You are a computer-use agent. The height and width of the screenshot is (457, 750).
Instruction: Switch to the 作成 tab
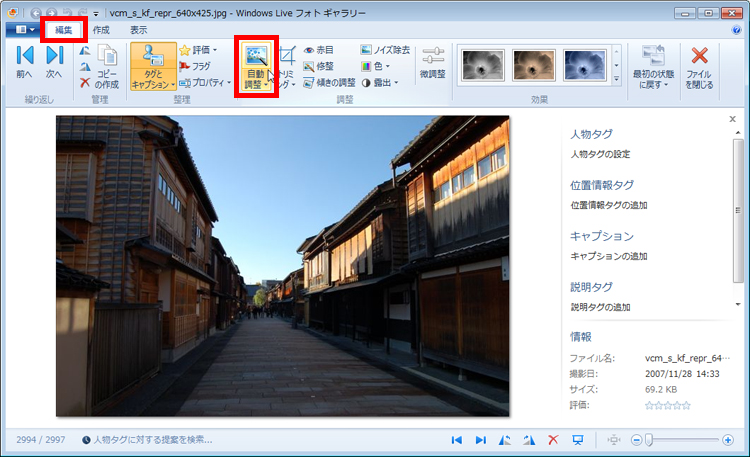pyautogui.click(x=101, y=30)
